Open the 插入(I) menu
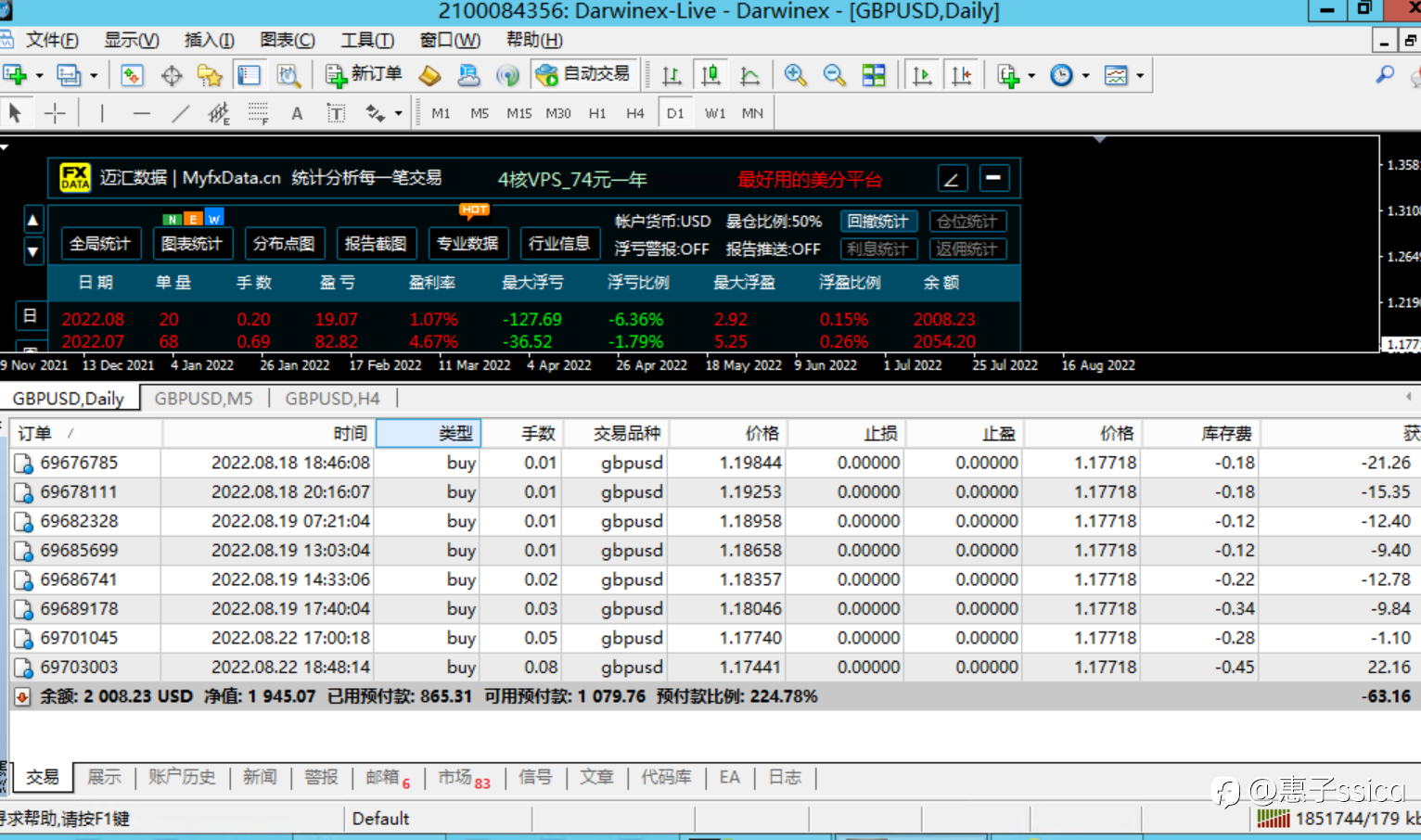This screenshot has height=840, width=1421. tap(209, 40)
